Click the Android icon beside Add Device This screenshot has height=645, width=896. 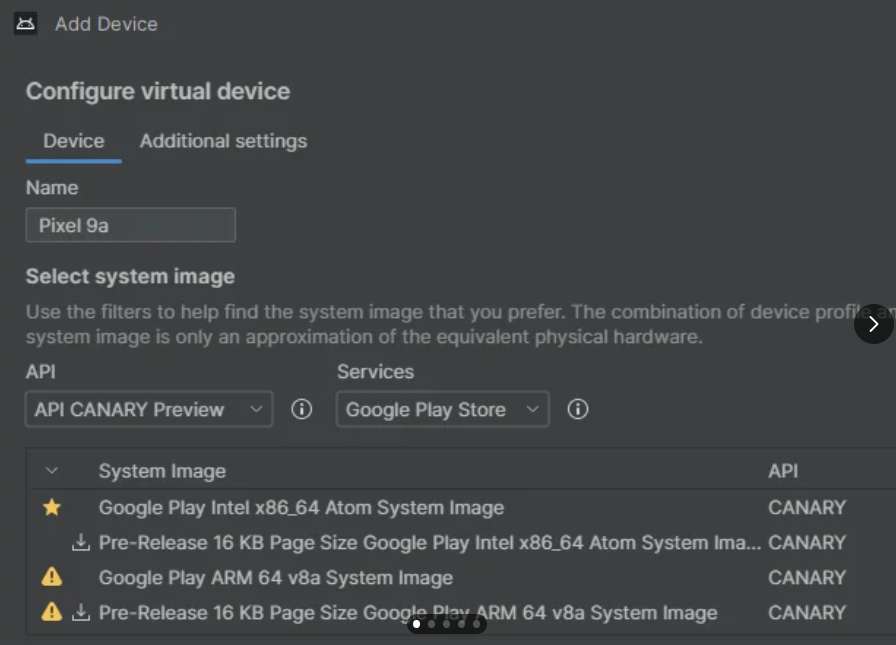[26, 24]
